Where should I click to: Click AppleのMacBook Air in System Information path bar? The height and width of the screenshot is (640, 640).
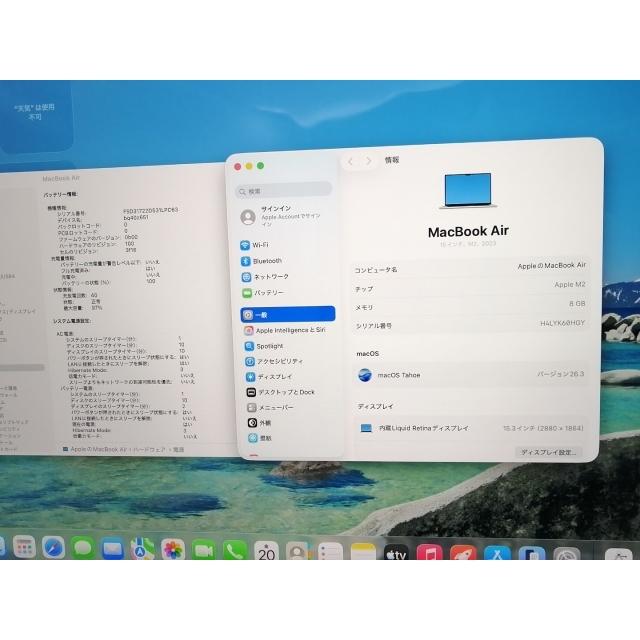point(98,449)
